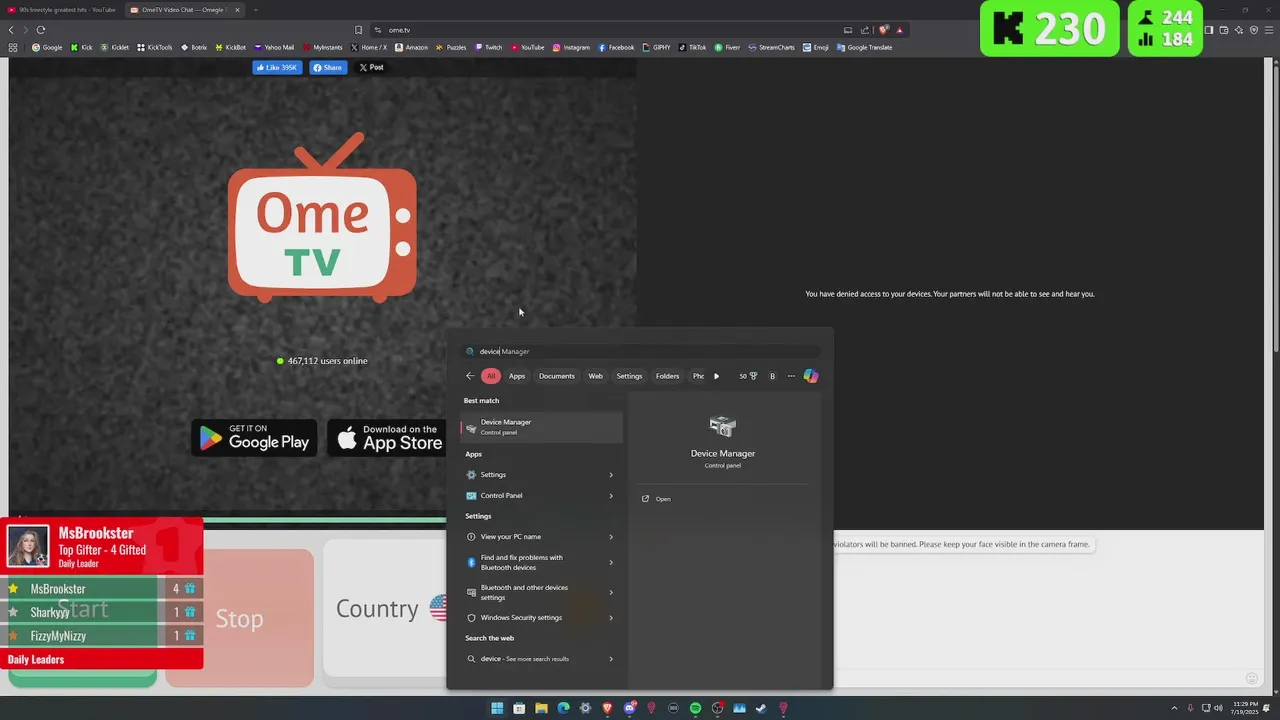Image resolution: width=1280 pixels, height=720 pixels.
Task: Open the Amazon bookmark
Action: tap(411, 47)
